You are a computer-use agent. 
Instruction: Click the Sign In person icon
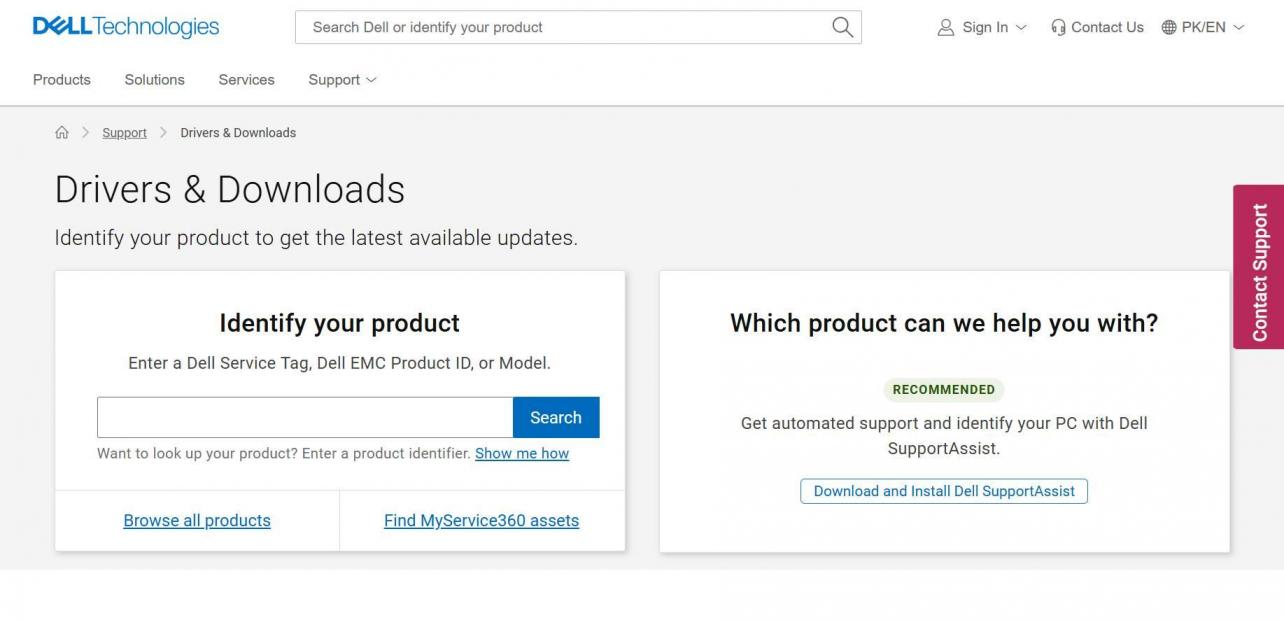tap(945, 28)
